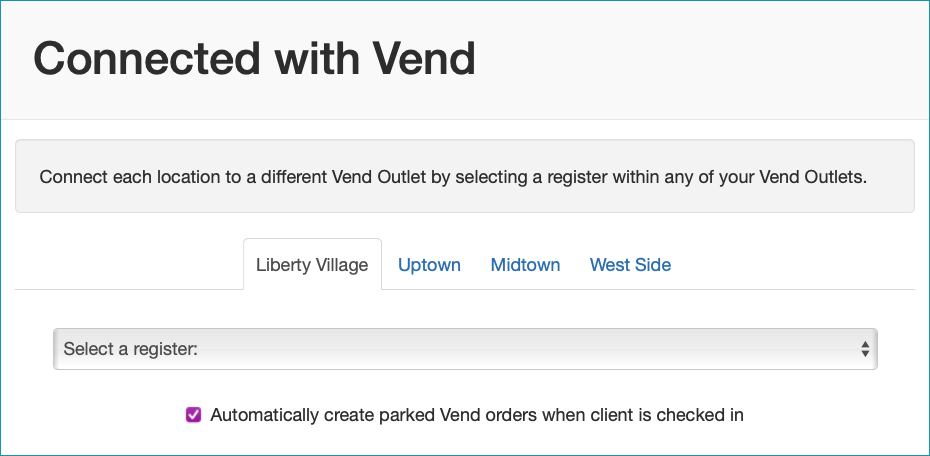930x456 pixels.
Task: Click the Vend Outlet instruction banner
Action: click(465, 177)
